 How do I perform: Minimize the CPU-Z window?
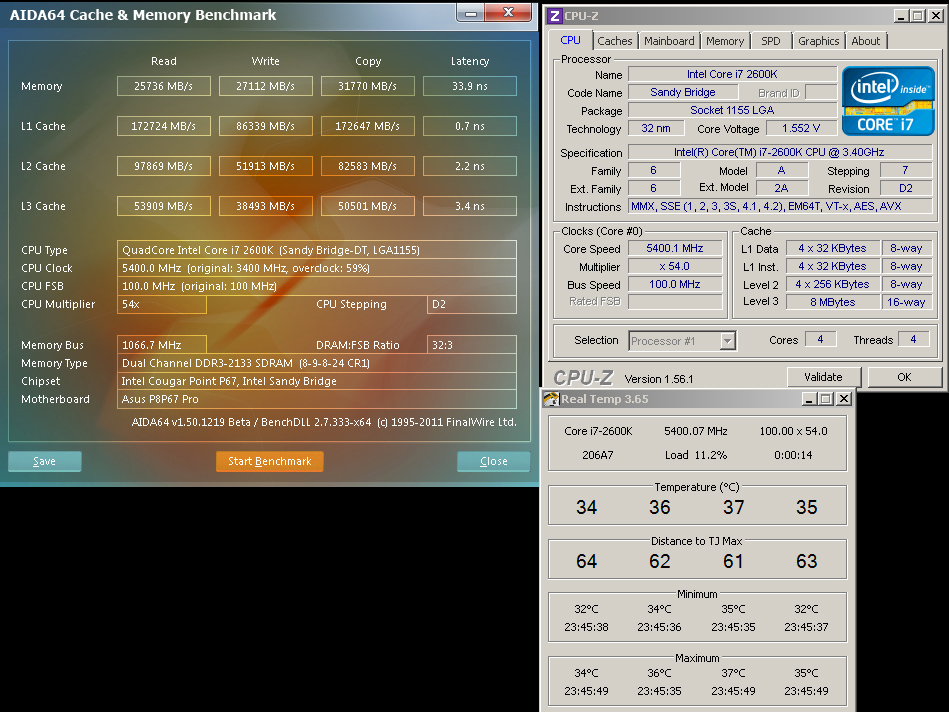pyautogui.click(x=901, y=16)
